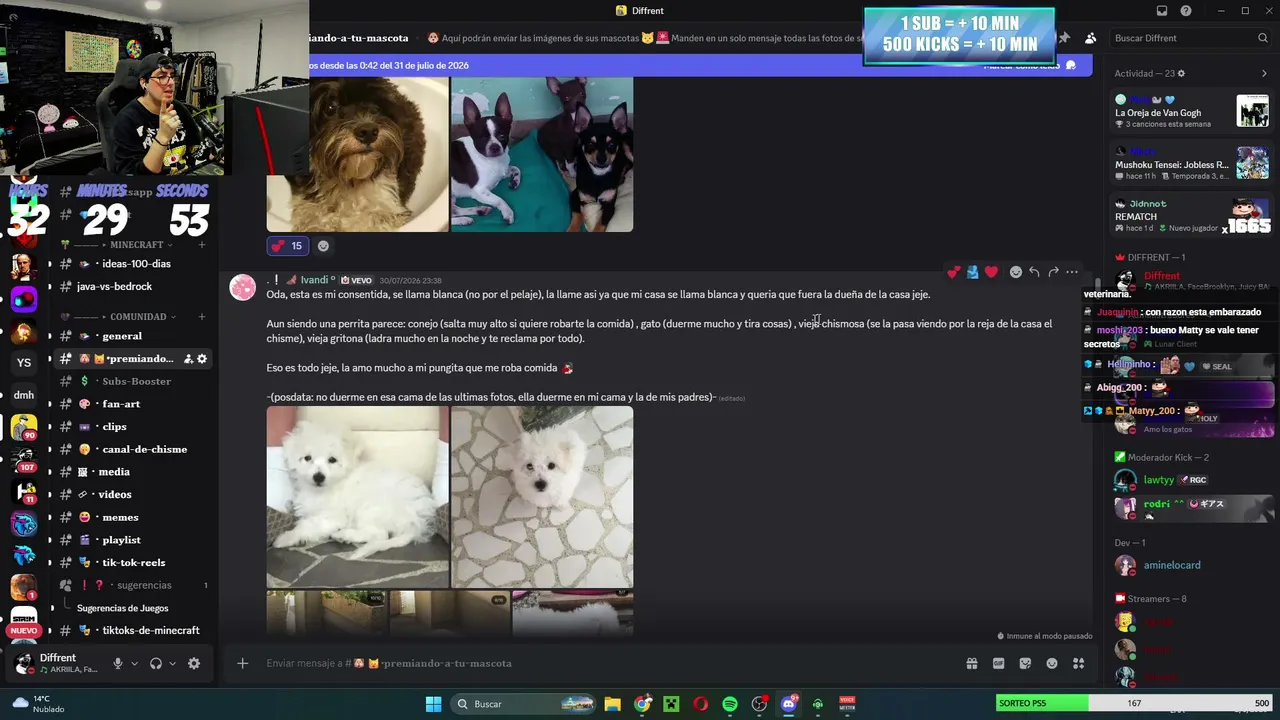
Task: Add a channel to the COMUNIDAD category
Action: coord(202,317)
